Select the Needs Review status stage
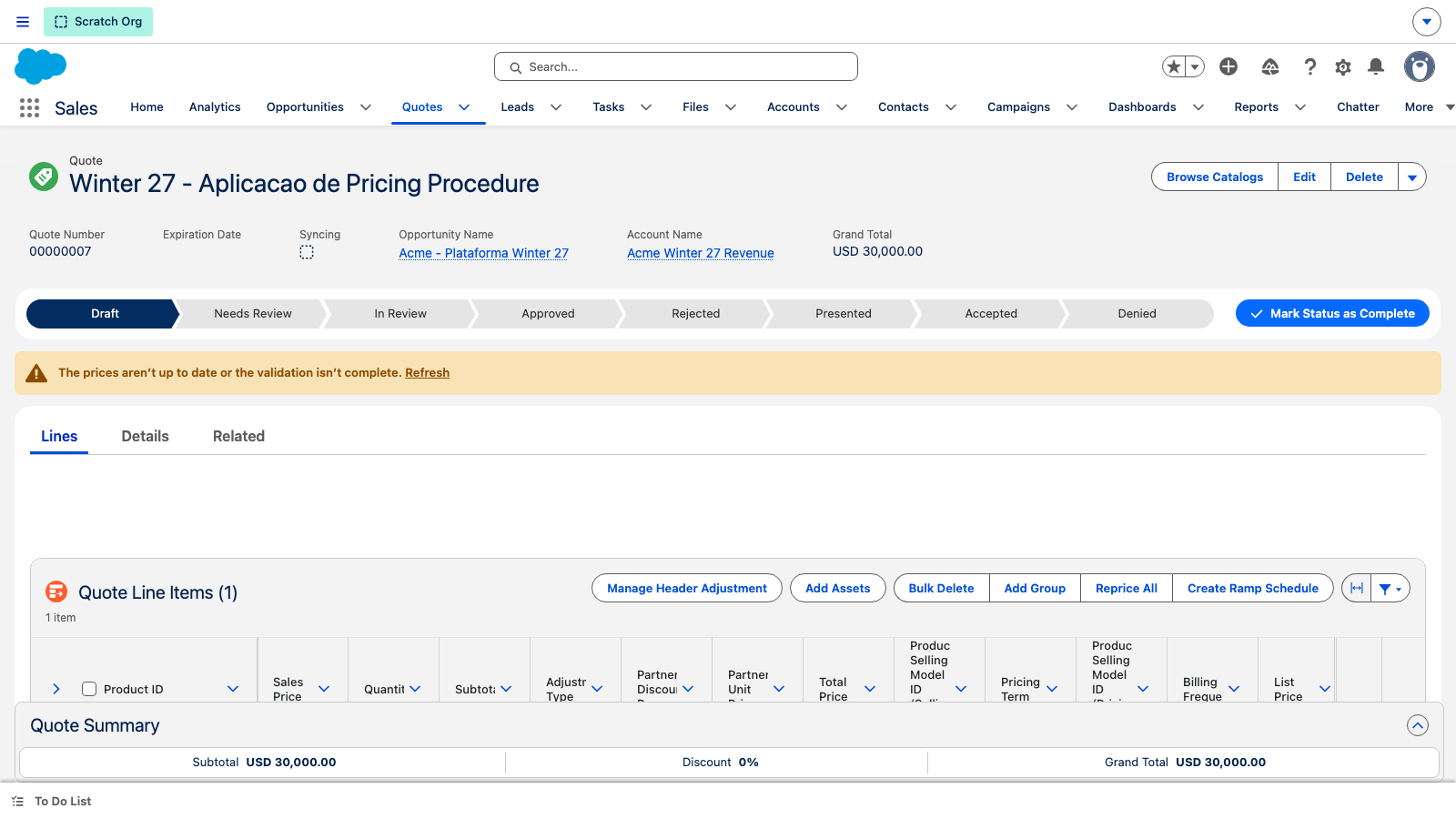Screen dimensions: 1456x819 [x=253, y=314]
